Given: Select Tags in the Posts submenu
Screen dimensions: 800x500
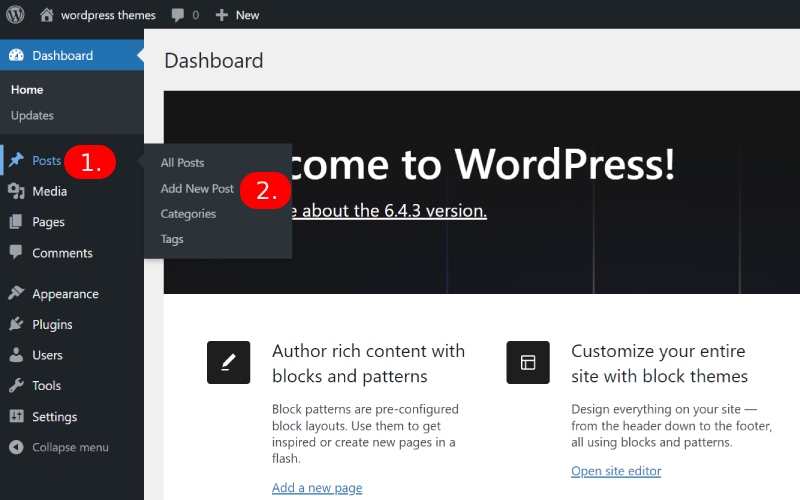Looking at the screenshot, I should click(x=172, y=240).
